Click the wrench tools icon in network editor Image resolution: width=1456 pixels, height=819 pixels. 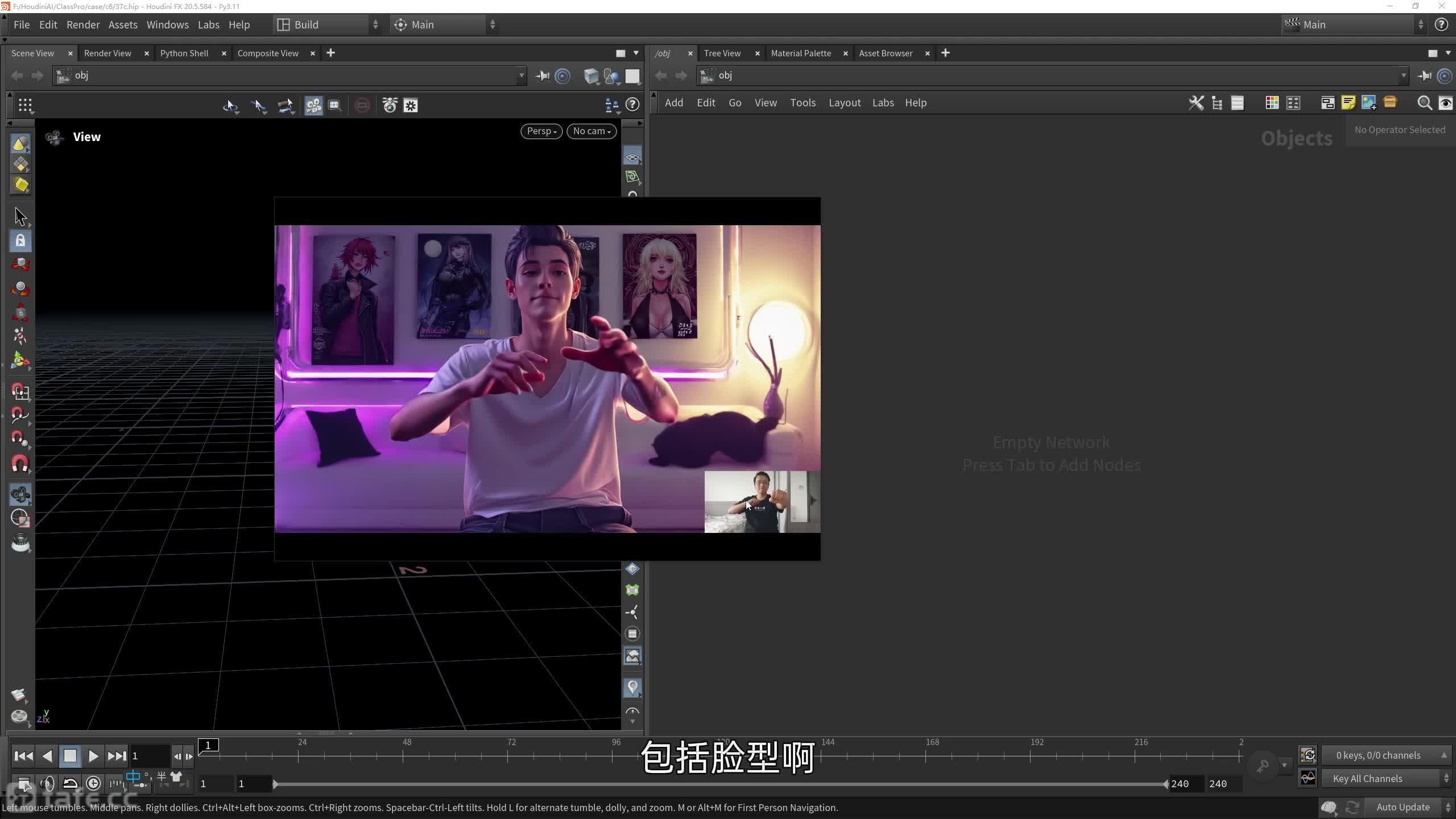(x=1196, y=103)
